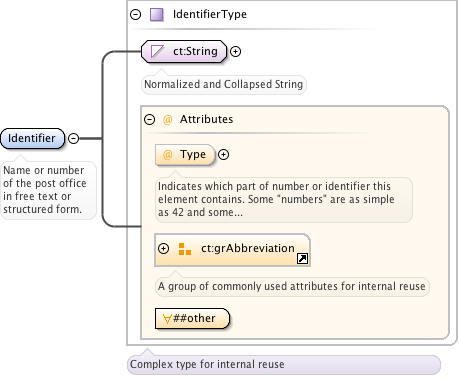Collapse the Attributes section
Screen dimensions: 459x378
pyautogui.click(x=149, y=119)
